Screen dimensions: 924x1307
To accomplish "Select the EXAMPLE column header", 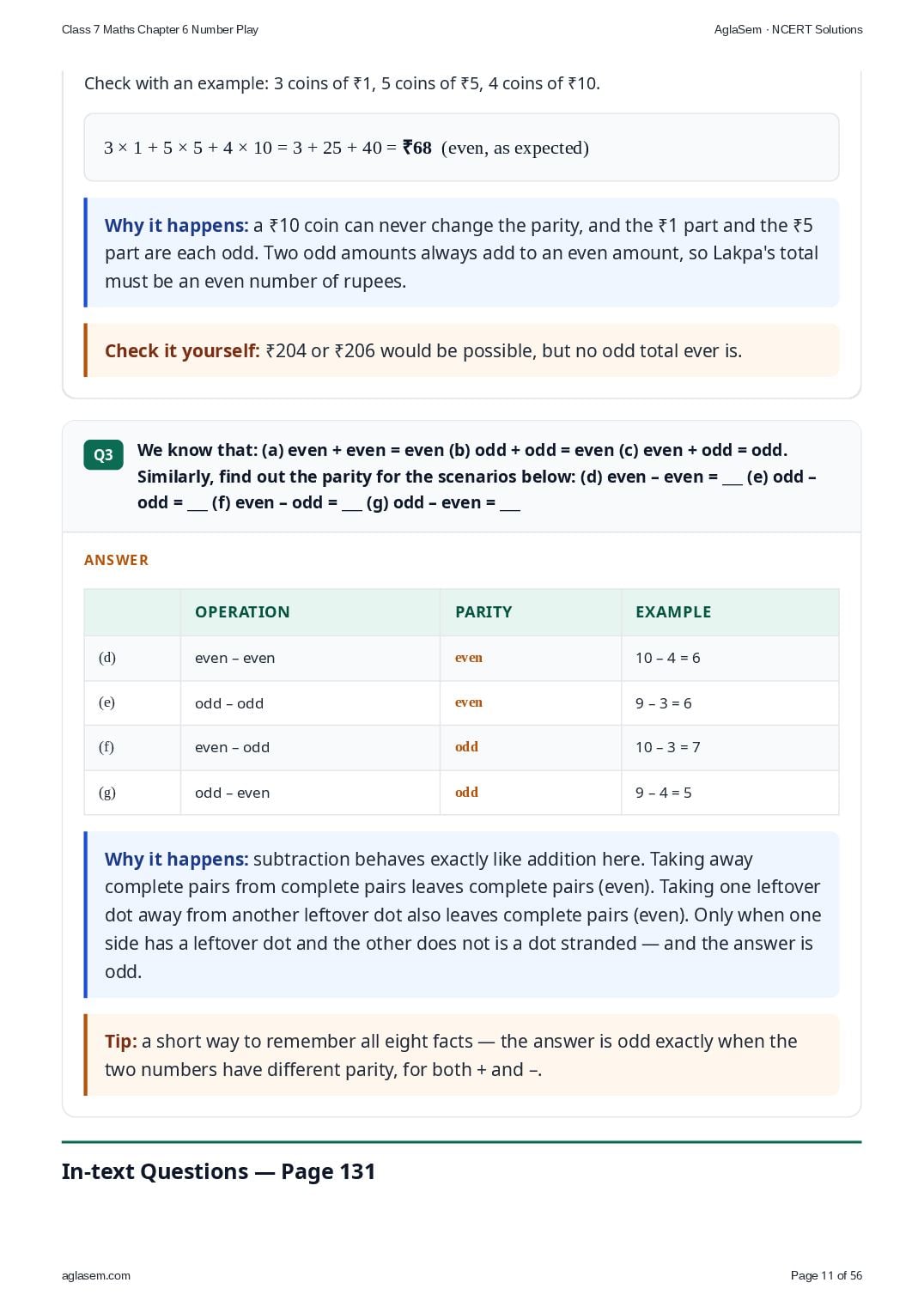I will pos(673,611).
